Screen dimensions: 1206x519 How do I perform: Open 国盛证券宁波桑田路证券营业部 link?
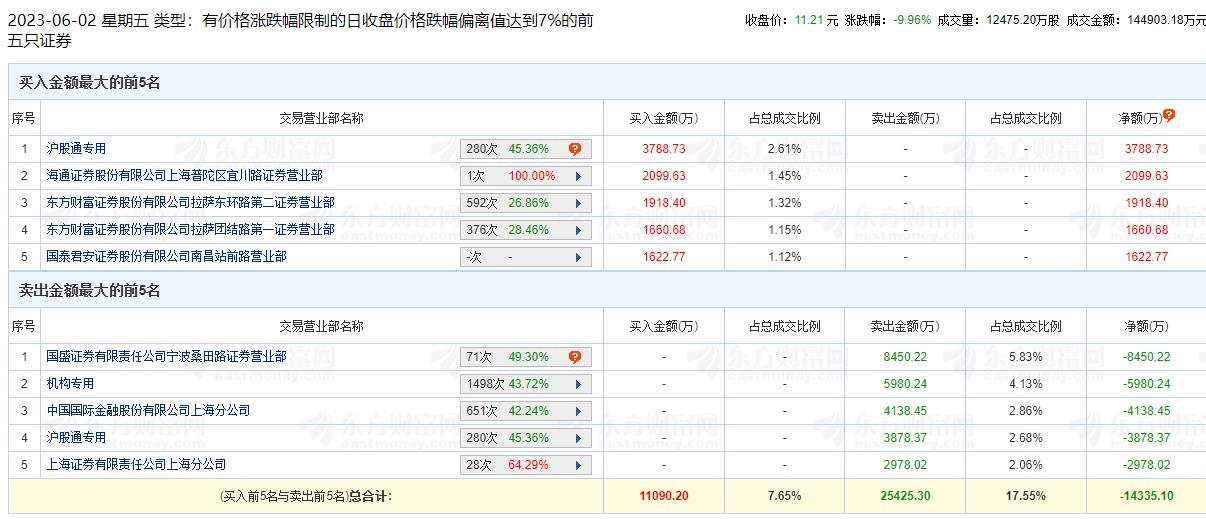[x=166, y=357]
